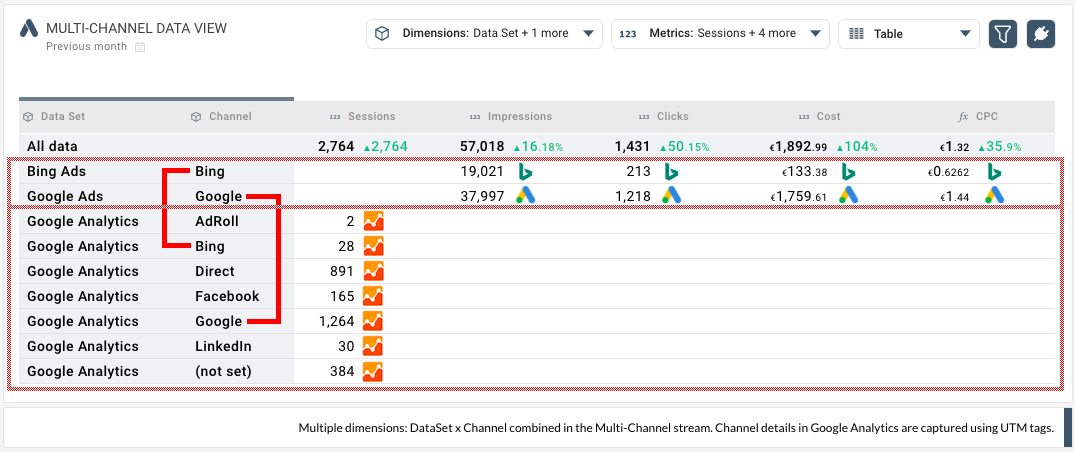Click LinkedIn channel cell
Screen dimensions: 1075x452
click(x=223, y=346)
